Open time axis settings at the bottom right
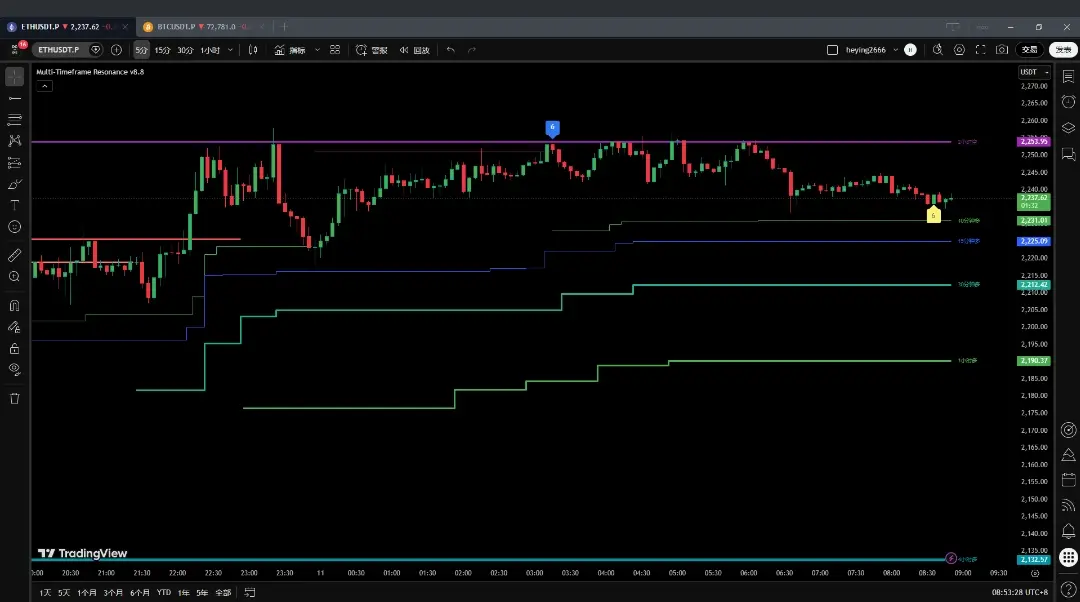 (1035, 573)
